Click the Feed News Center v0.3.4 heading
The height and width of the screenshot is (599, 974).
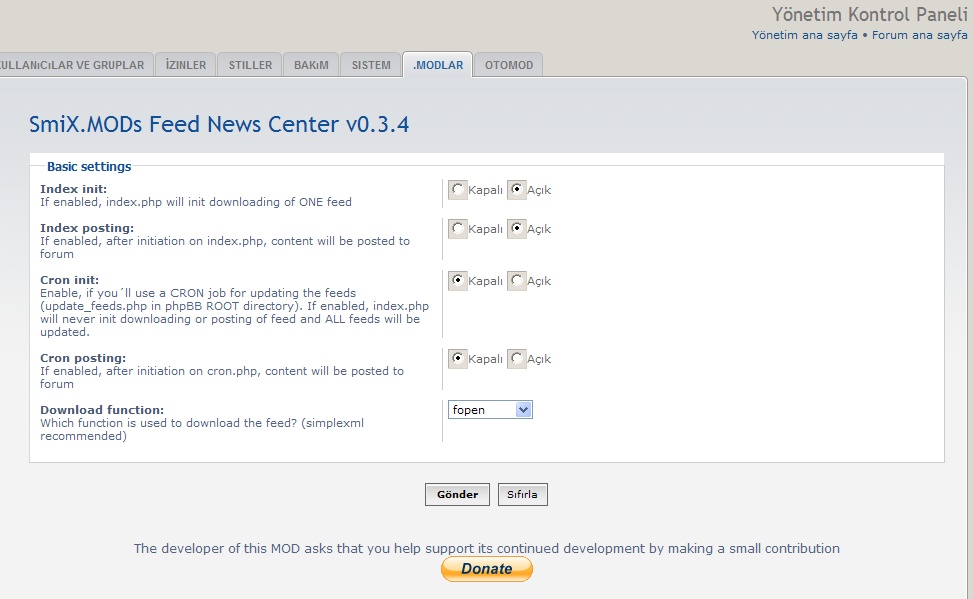pyautogui.click(x=219, y=124)
